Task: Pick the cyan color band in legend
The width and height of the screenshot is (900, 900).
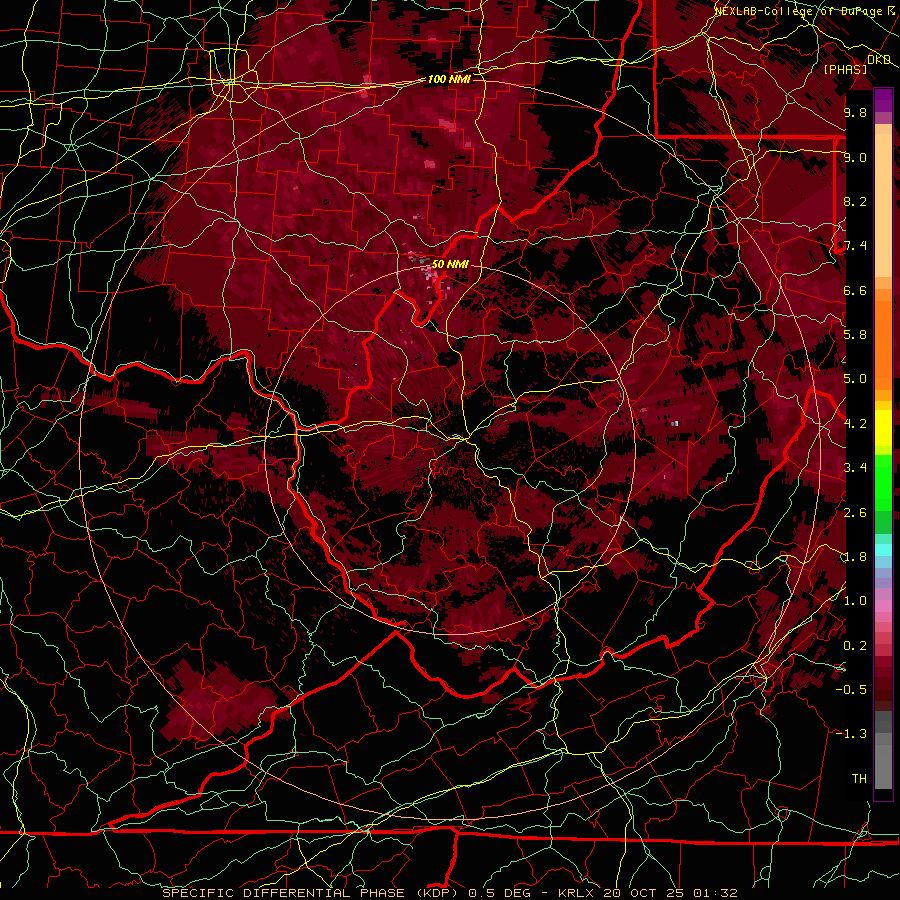Action: (x=883, y=550)
